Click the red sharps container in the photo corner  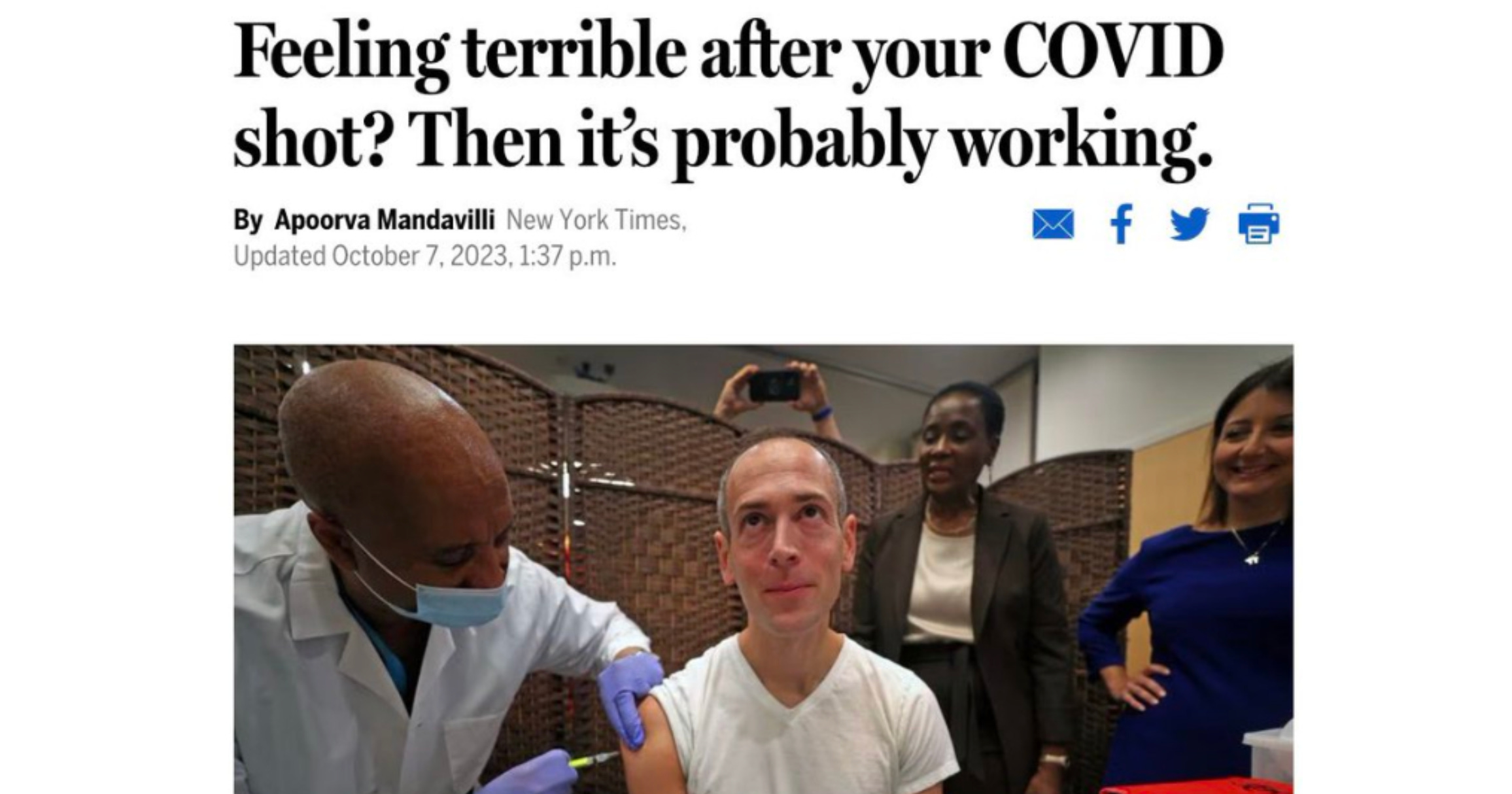1197,785
